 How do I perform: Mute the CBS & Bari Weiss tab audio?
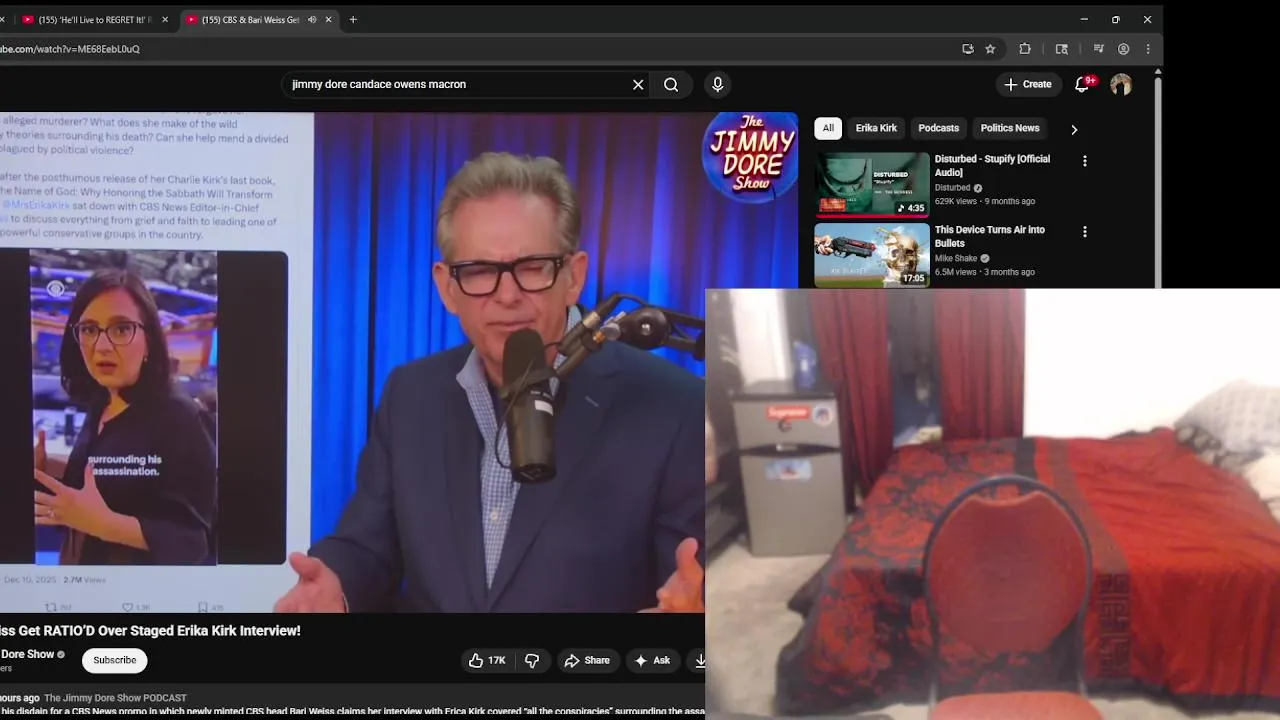pos(312,20)
